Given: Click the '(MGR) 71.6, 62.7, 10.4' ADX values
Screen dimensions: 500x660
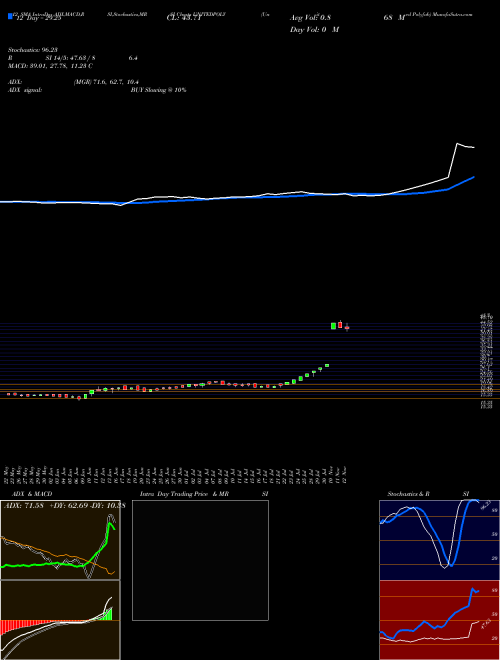Looking at the screenshot, I should pyautogui.click(x=106, y=82).
